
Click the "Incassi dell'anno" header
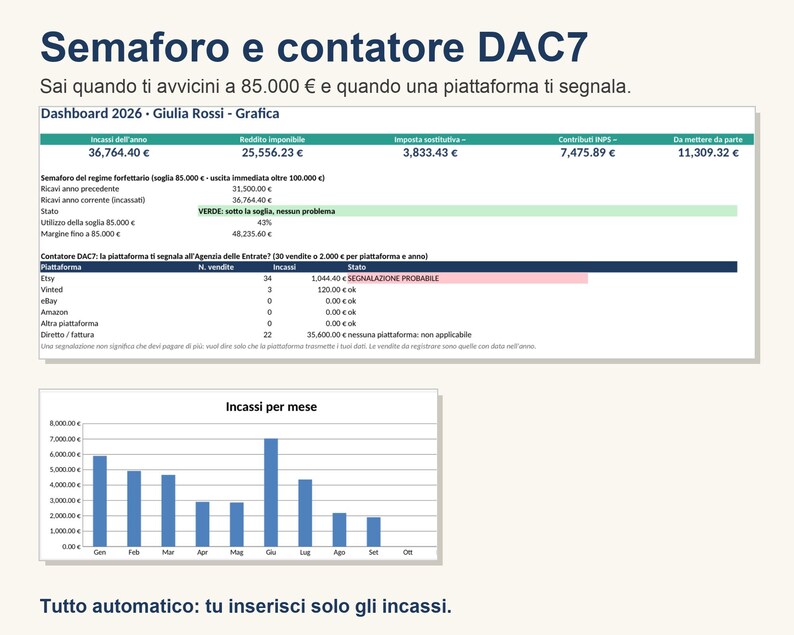119,139
